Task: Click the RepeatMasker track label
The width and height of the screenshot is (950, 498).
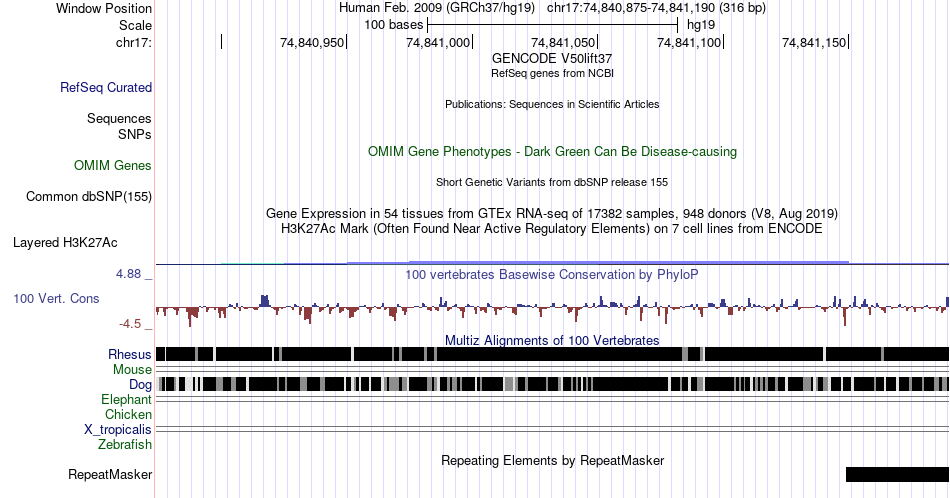Action: click(x=110, y=474)
